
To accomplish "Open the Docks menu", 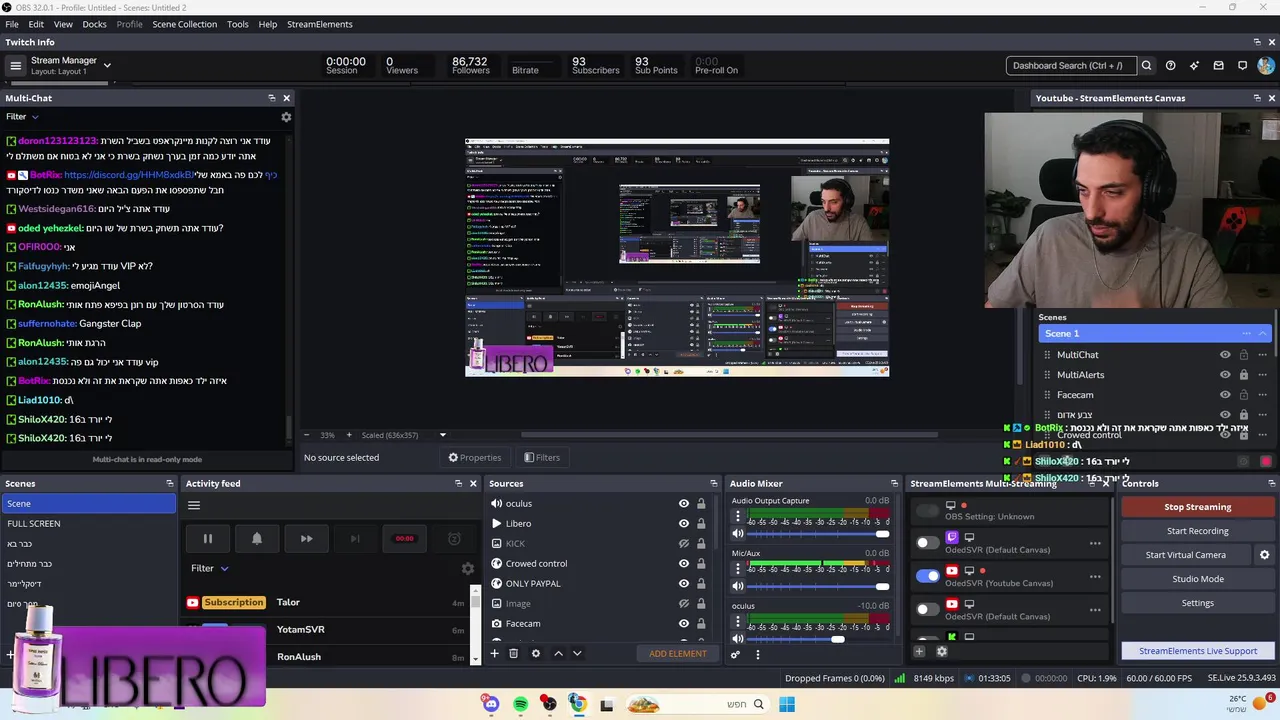I will pos(94,24).
